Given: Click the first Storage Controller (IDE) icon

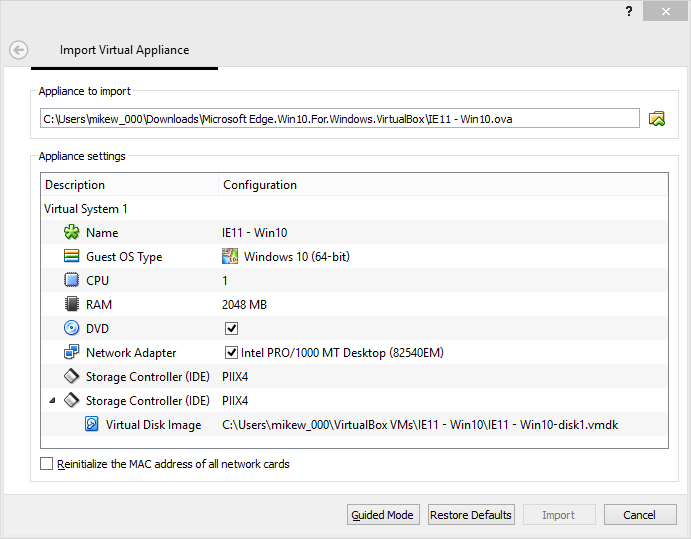Looking at the screenshot, I should tap(71, 376).
